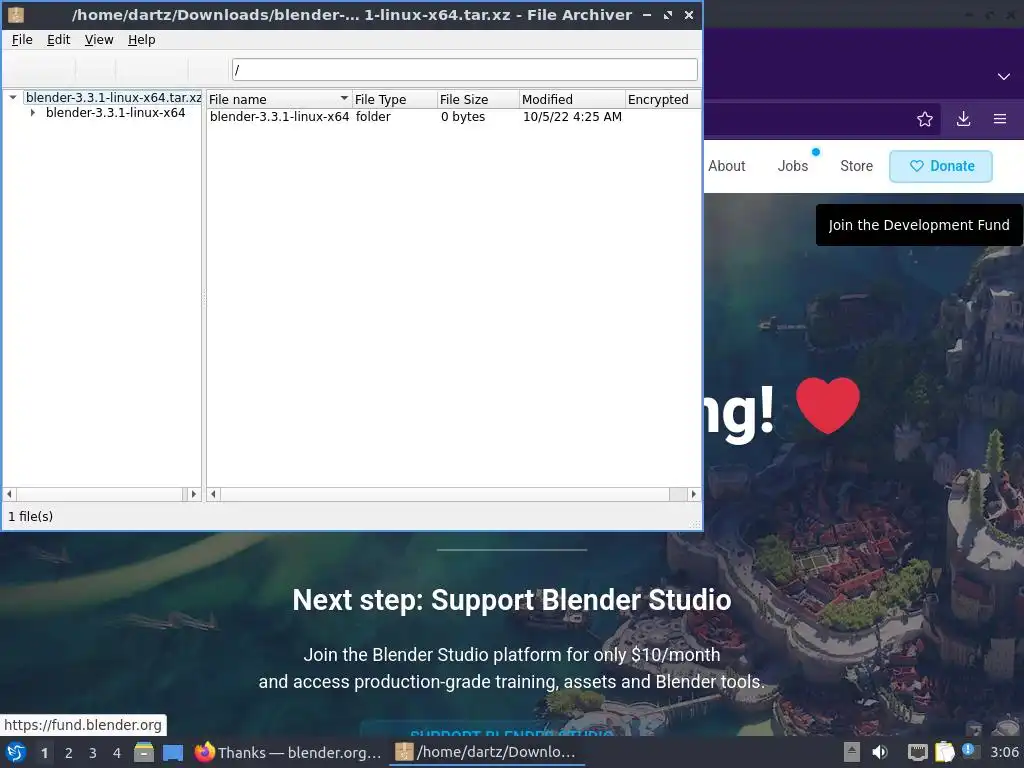Image resolution: width=1024 pixels, height=768 pixels.
Task: Click the '10/5/22 4:25 AM' modified cell
Action: [572, 117]
